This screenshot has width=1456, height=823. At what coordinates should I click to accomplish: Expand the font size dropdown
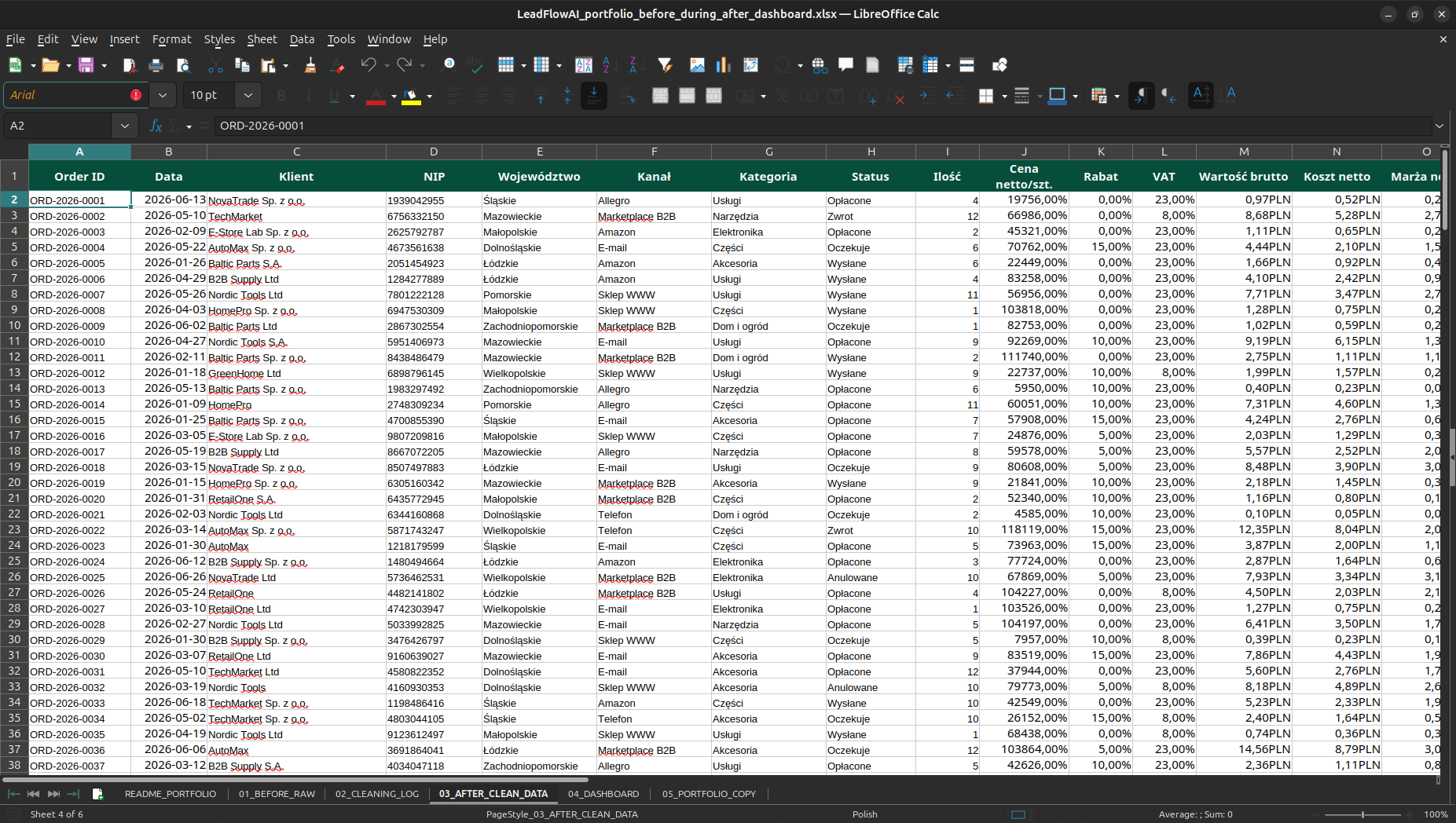(x=248, y=95)
